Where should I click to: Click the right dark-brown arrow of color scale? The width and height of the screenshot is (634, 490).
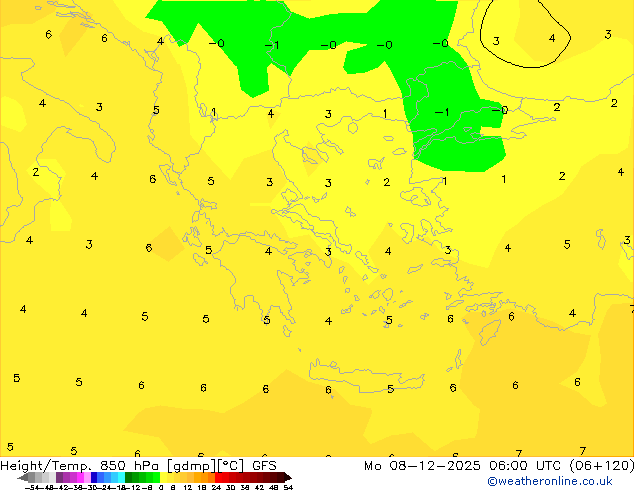tap(288, 477)
